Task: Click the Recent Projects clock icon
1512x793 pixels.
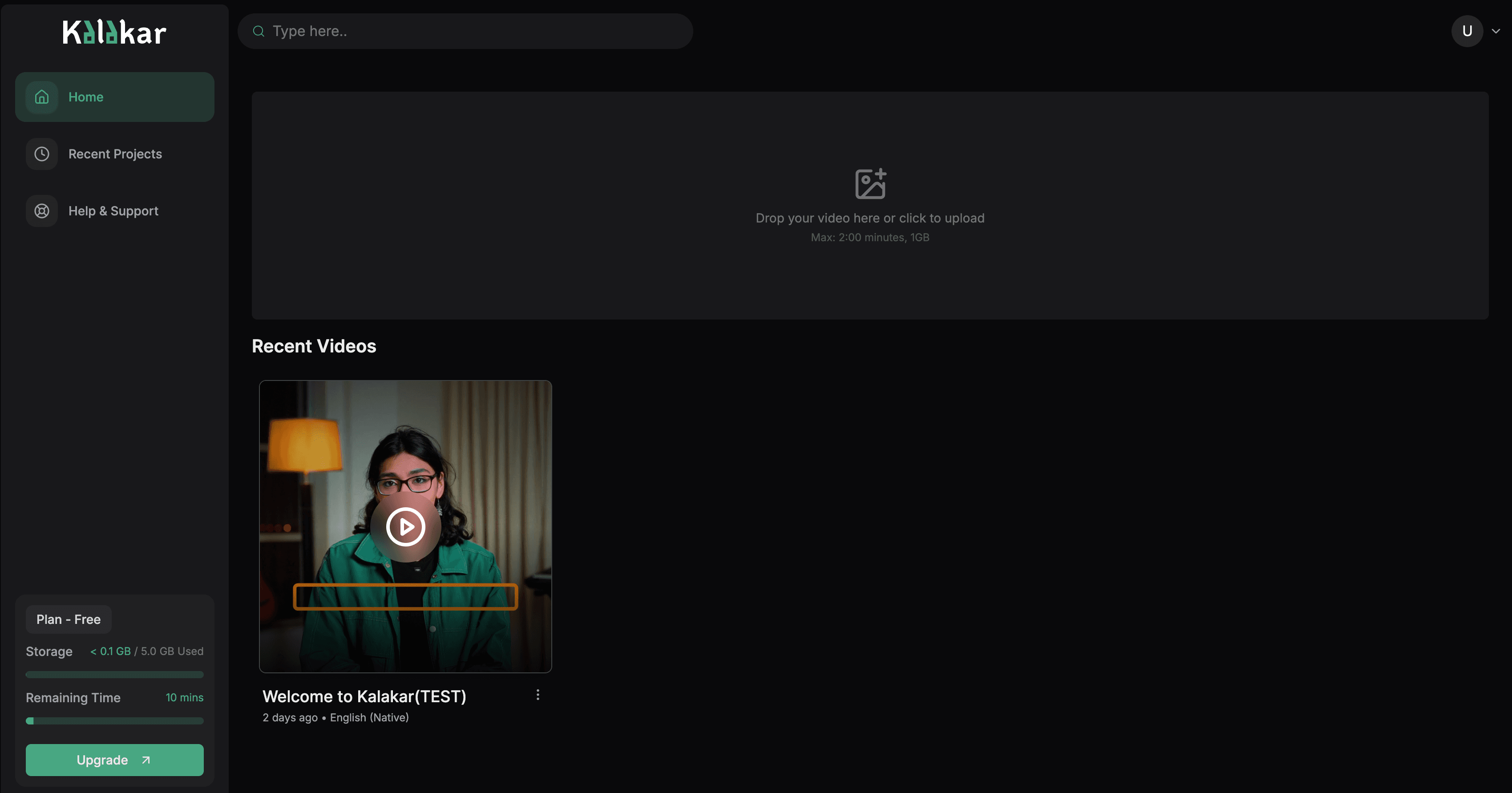Action: [42, 154]
